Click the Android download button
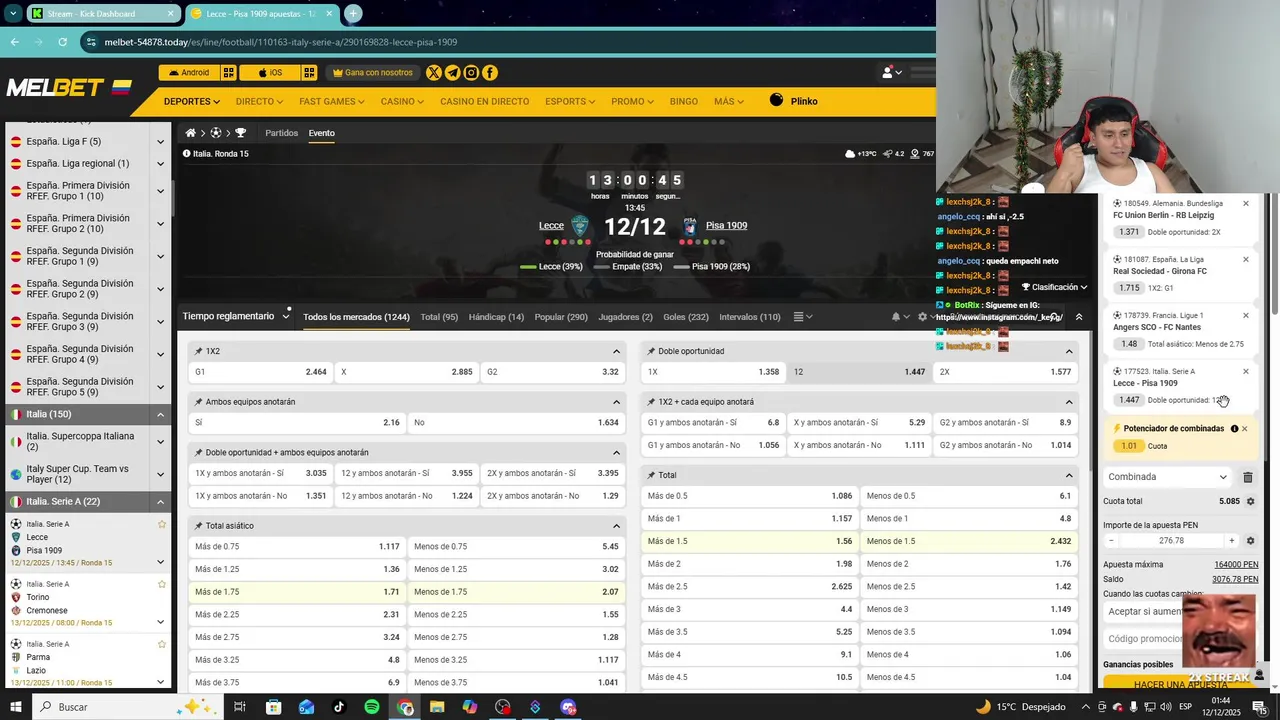This screenshot has width=1280, height=720. tap(188, 73)
